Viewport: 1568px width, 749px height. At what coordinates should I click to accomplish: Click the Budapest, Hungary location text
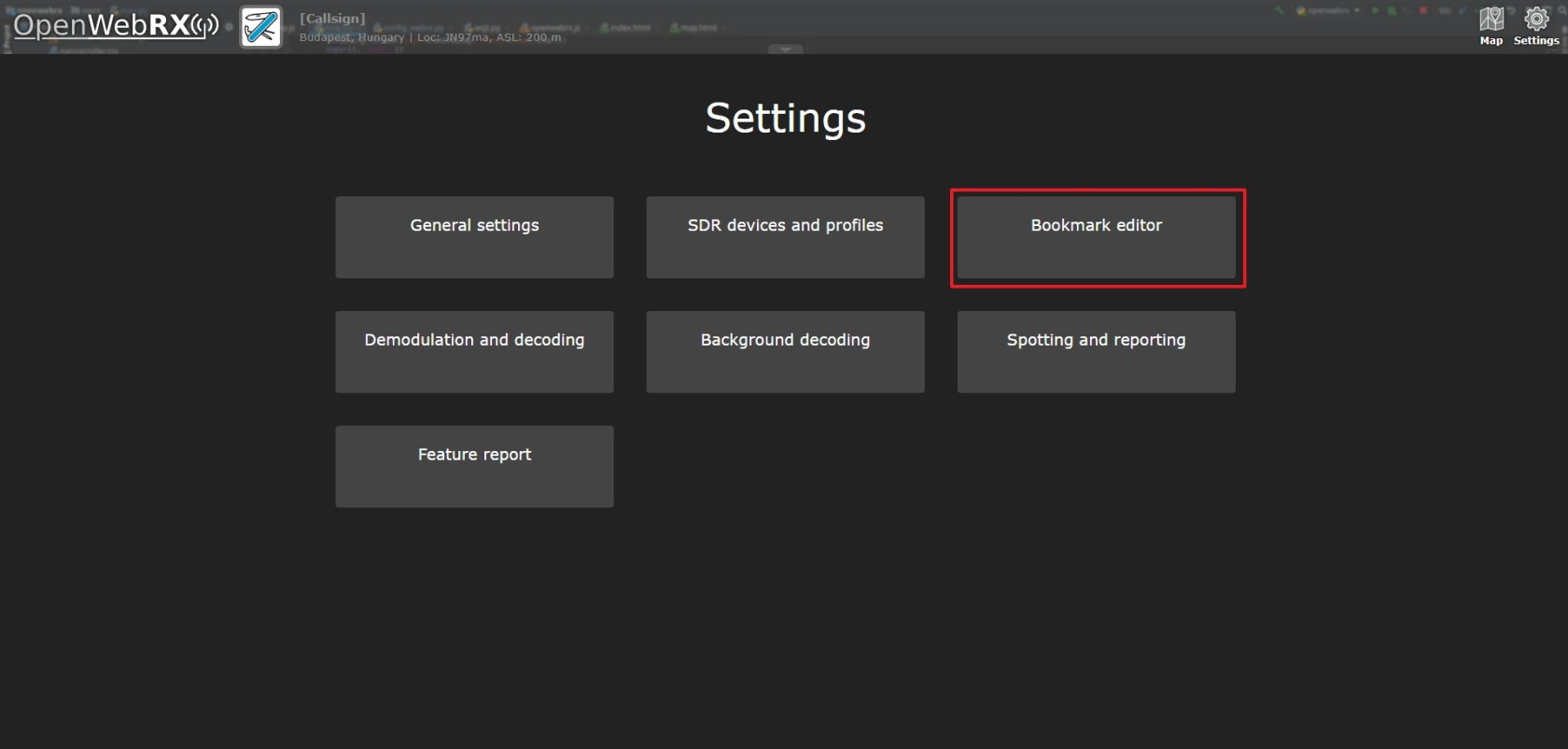(x=352, y=37)
